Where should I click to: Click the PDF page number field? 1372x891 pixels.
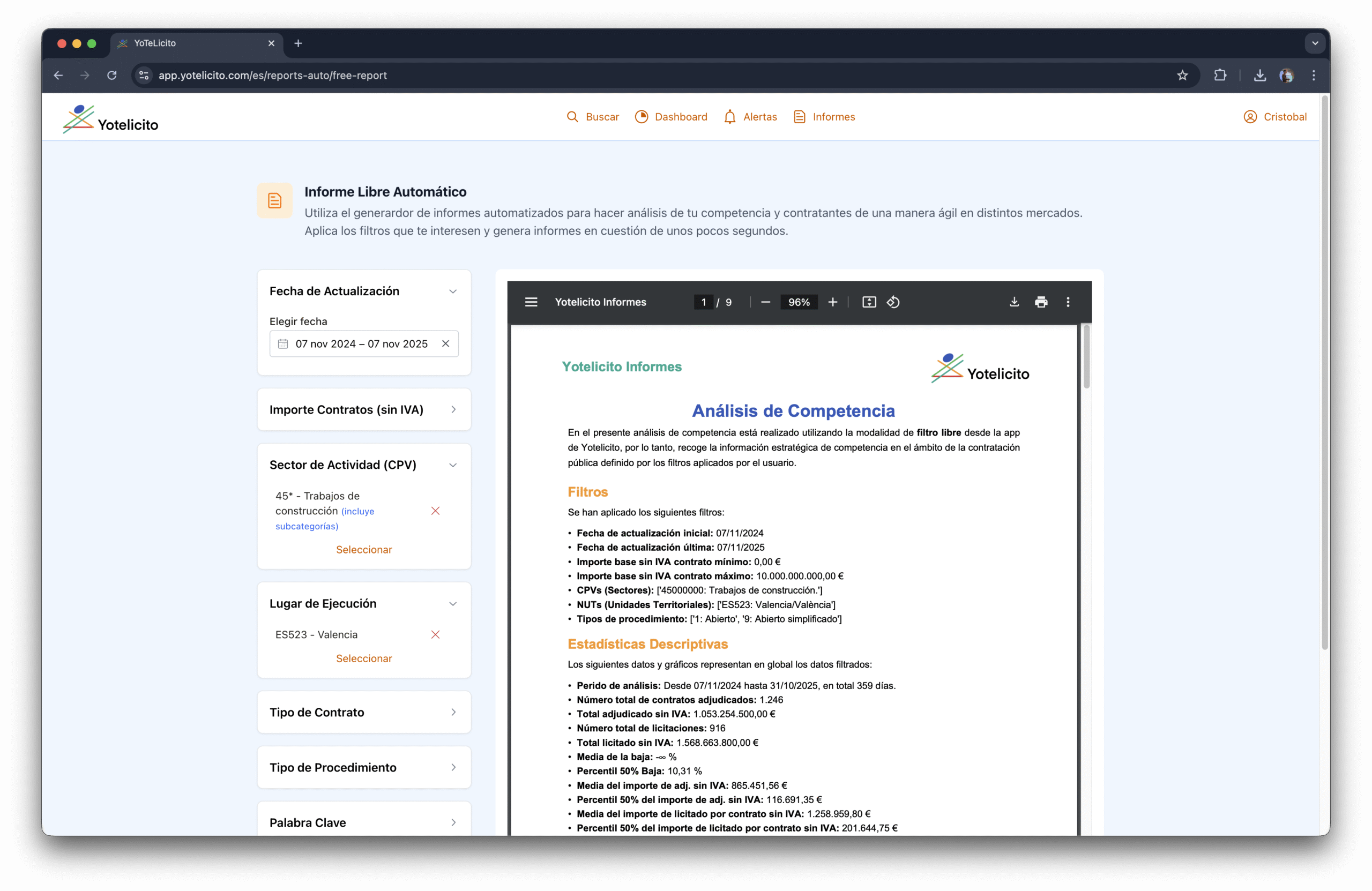coord(703,302)
